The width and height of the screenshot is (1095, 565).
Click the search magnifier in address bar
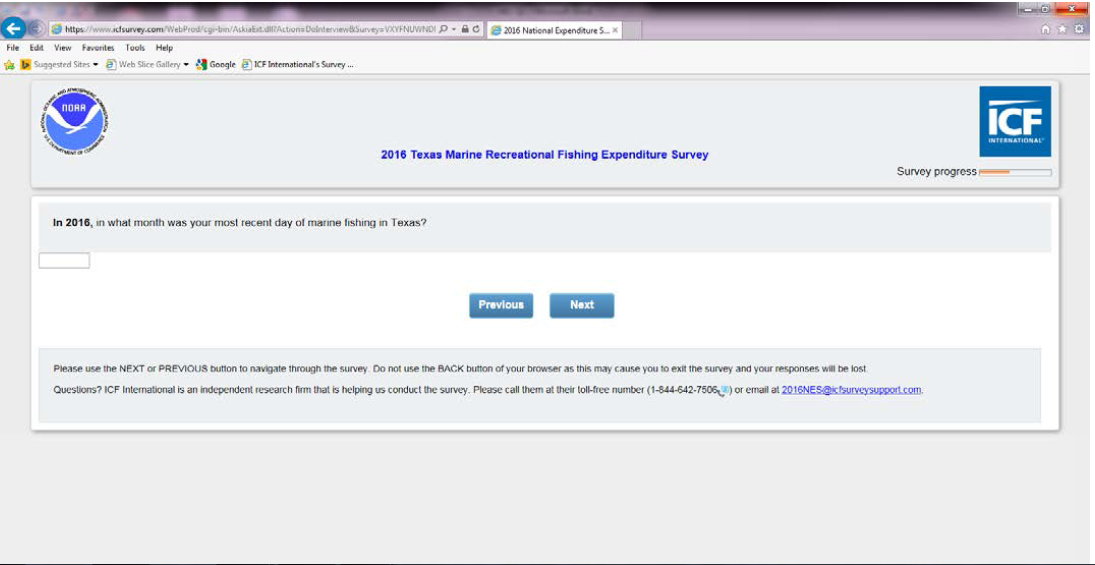443,30
